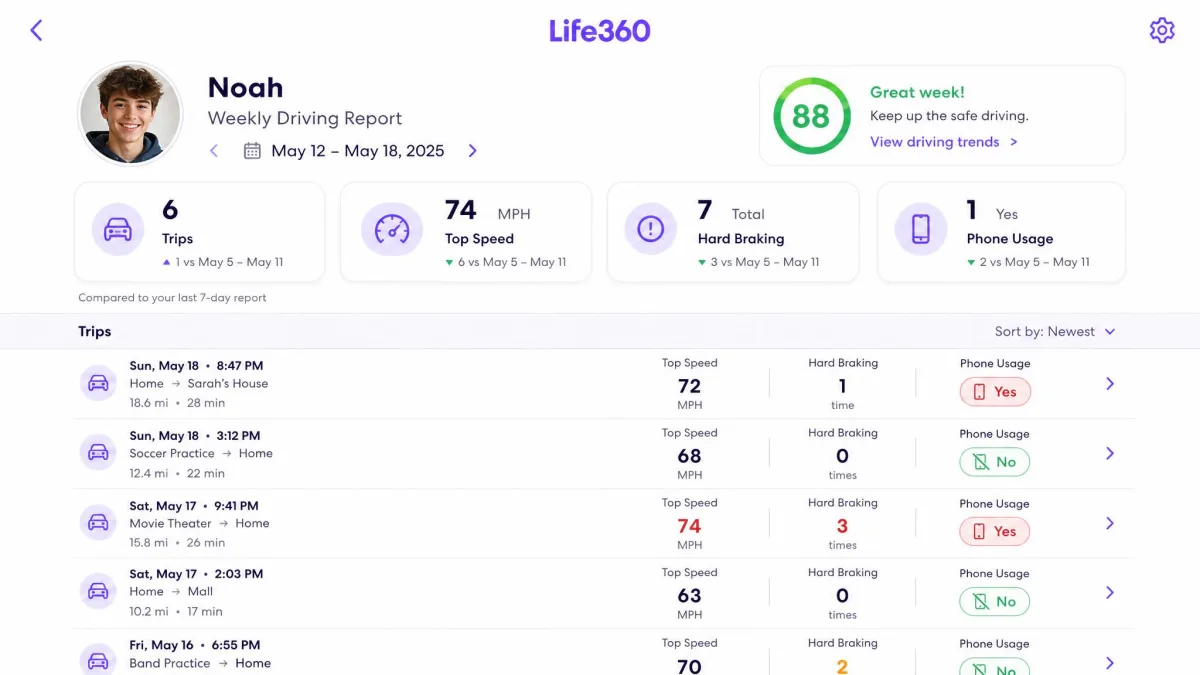Click the car icon for Band Practice trip
Screen dimensions: 1200x675
[98, 661]
